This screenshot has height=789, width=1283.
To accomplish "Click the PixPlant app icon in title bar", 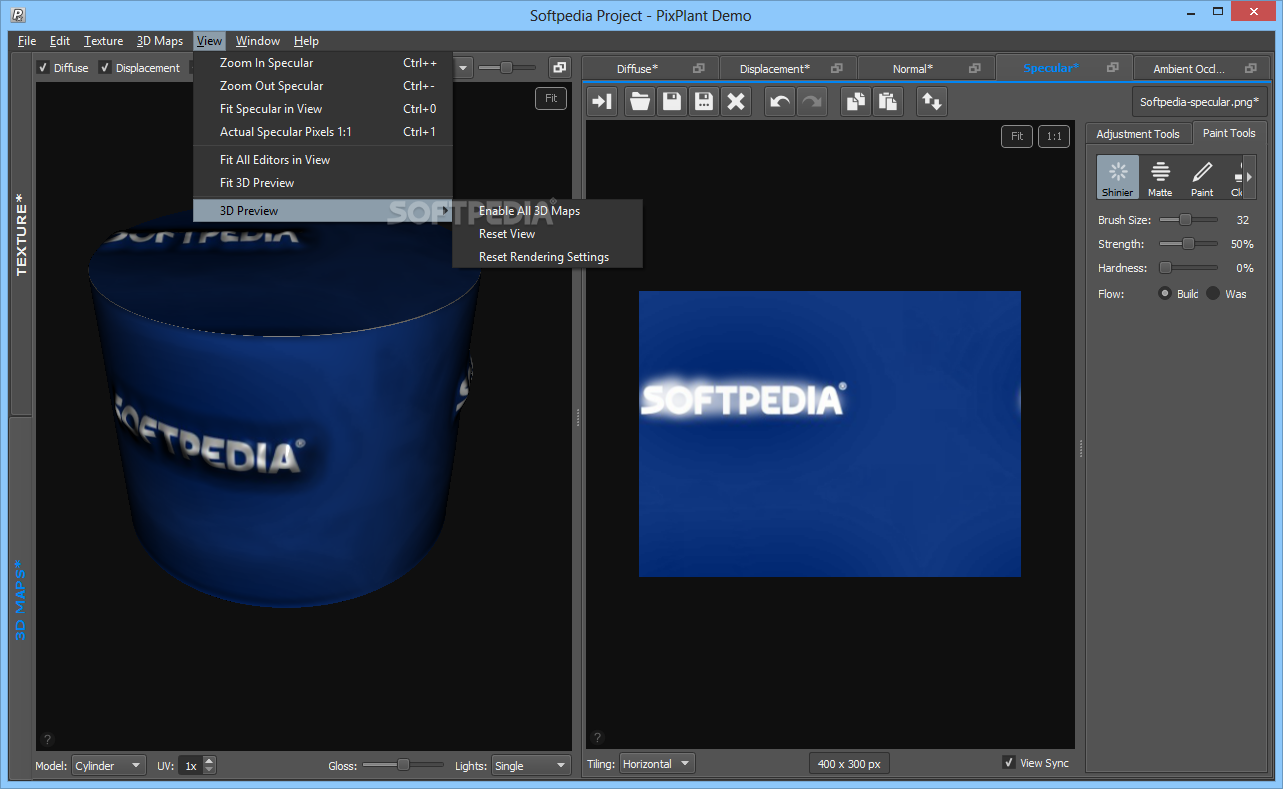I will [18, 15].
